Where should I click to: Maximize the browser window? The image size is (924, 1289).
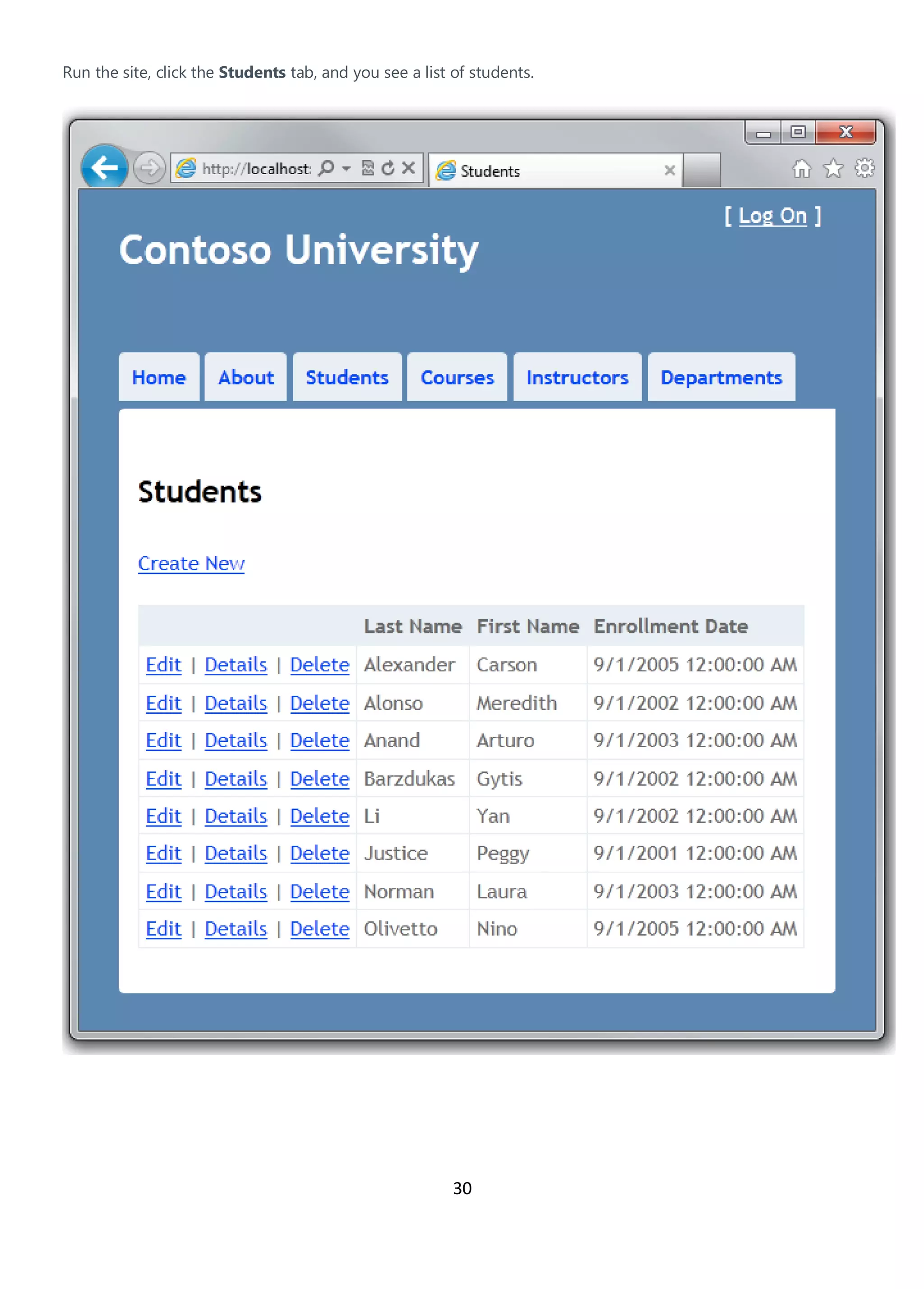pyautogui.click(x=798, y=133)
